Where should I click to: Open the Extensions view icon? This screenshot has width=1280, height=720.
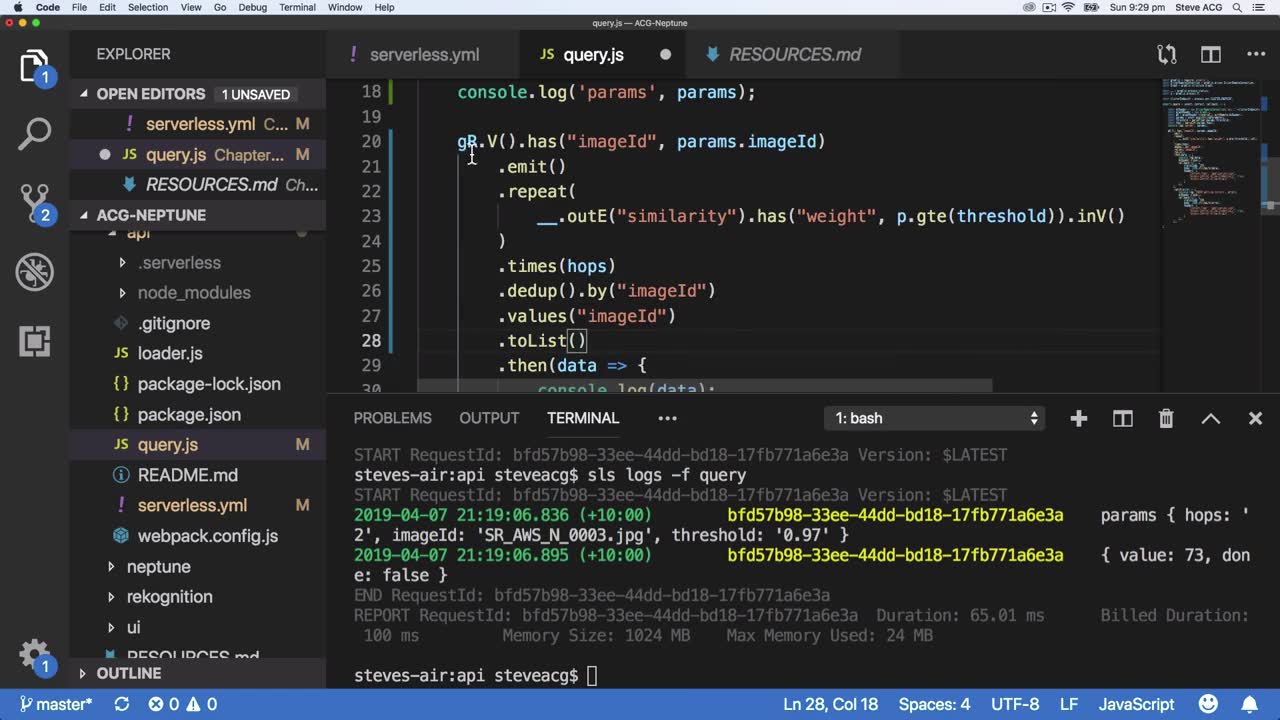click(34, 341)
